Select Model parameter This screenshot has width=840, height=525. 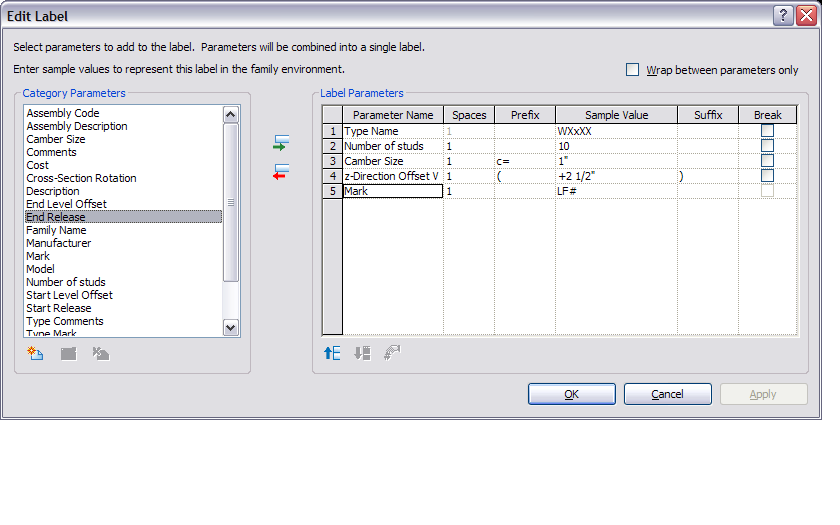tap(123, 269)
